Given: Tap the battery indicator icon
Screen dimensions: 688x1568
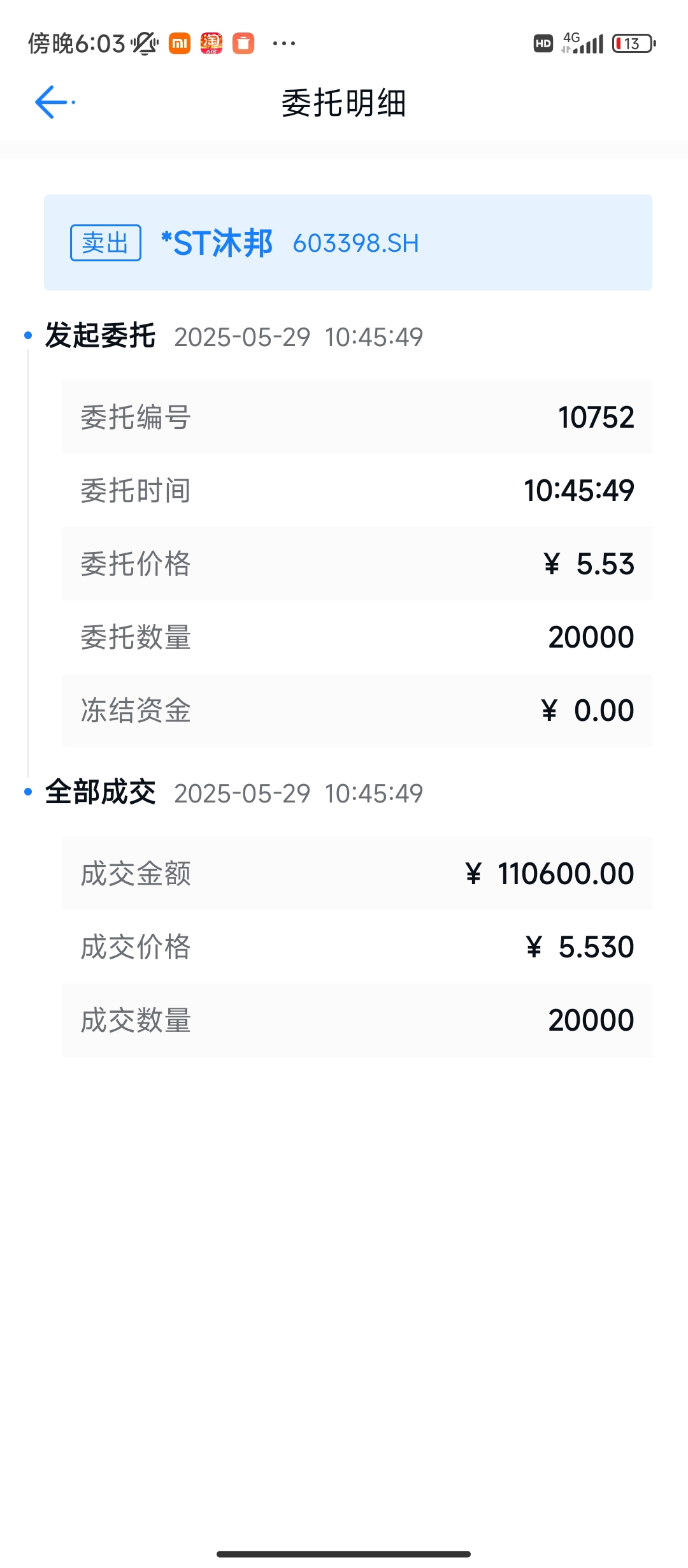Looking at the screenshot, I should (x=634, y=43).
